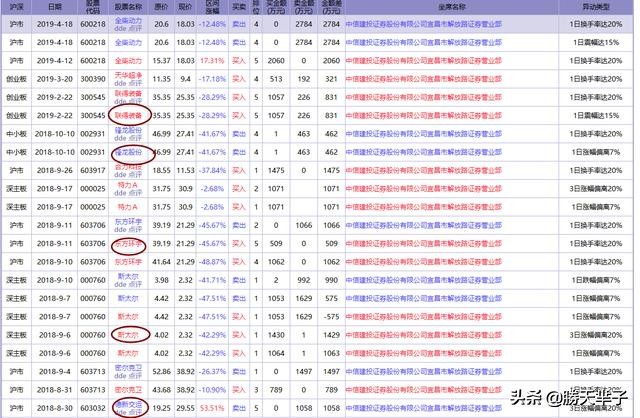Click the -17.18% change value

pyautogui.click(x=212, y=79)
